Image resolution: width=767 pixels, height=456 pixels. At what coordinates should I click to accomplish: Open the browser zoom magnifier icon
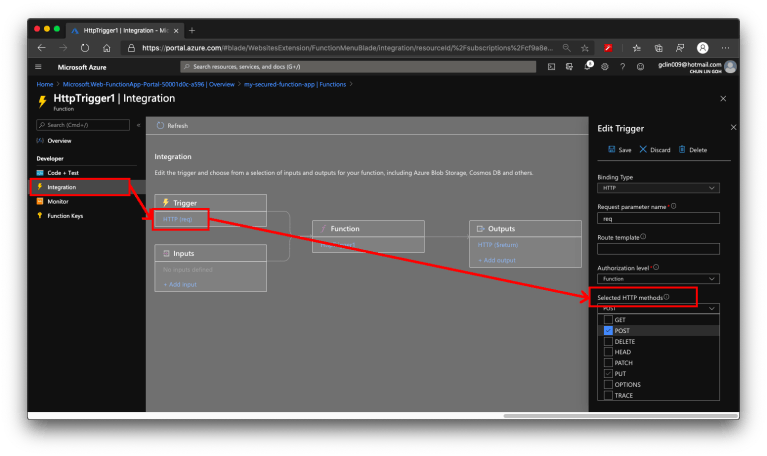[x=566, y=48]
